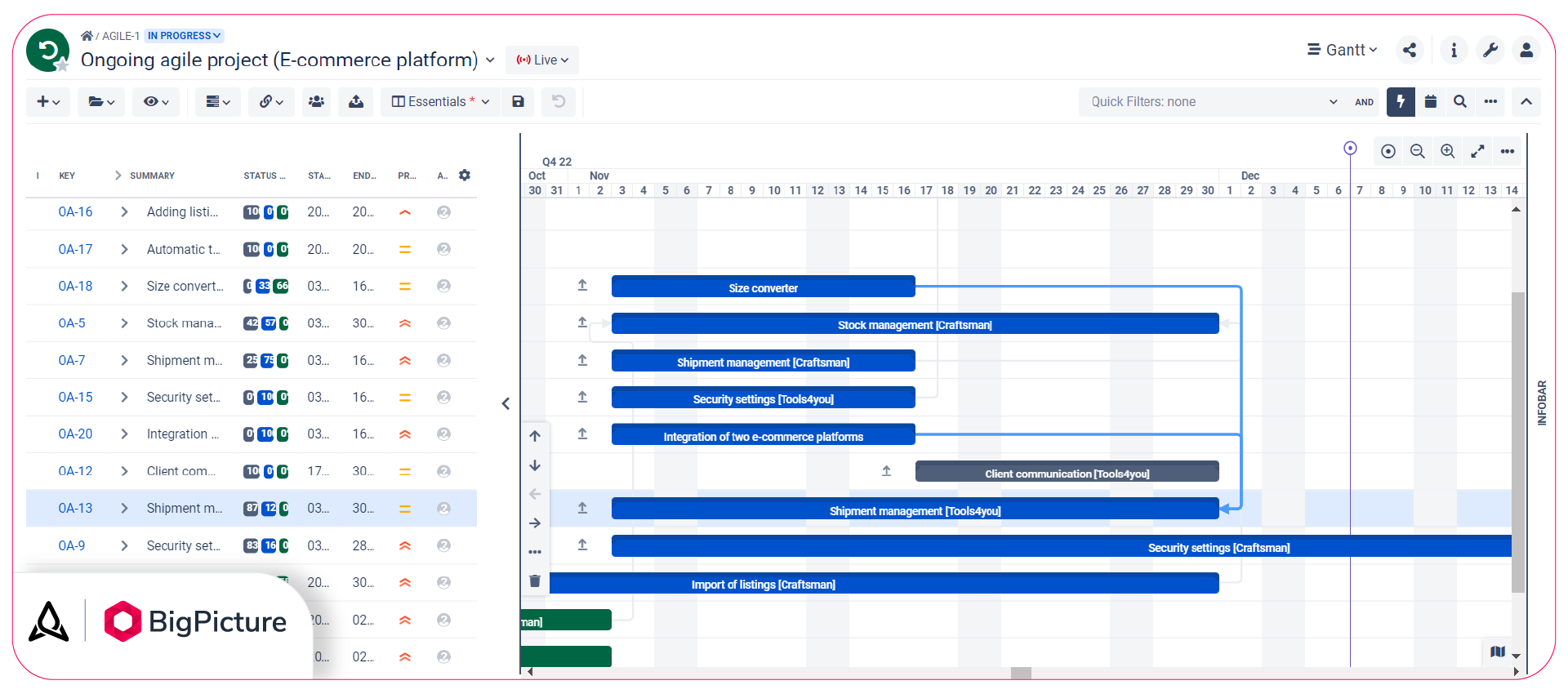Screen dimensions: 1568x694
Task: Click the zoom in magnifier on Gantt
Action: tap(1447, 151)
